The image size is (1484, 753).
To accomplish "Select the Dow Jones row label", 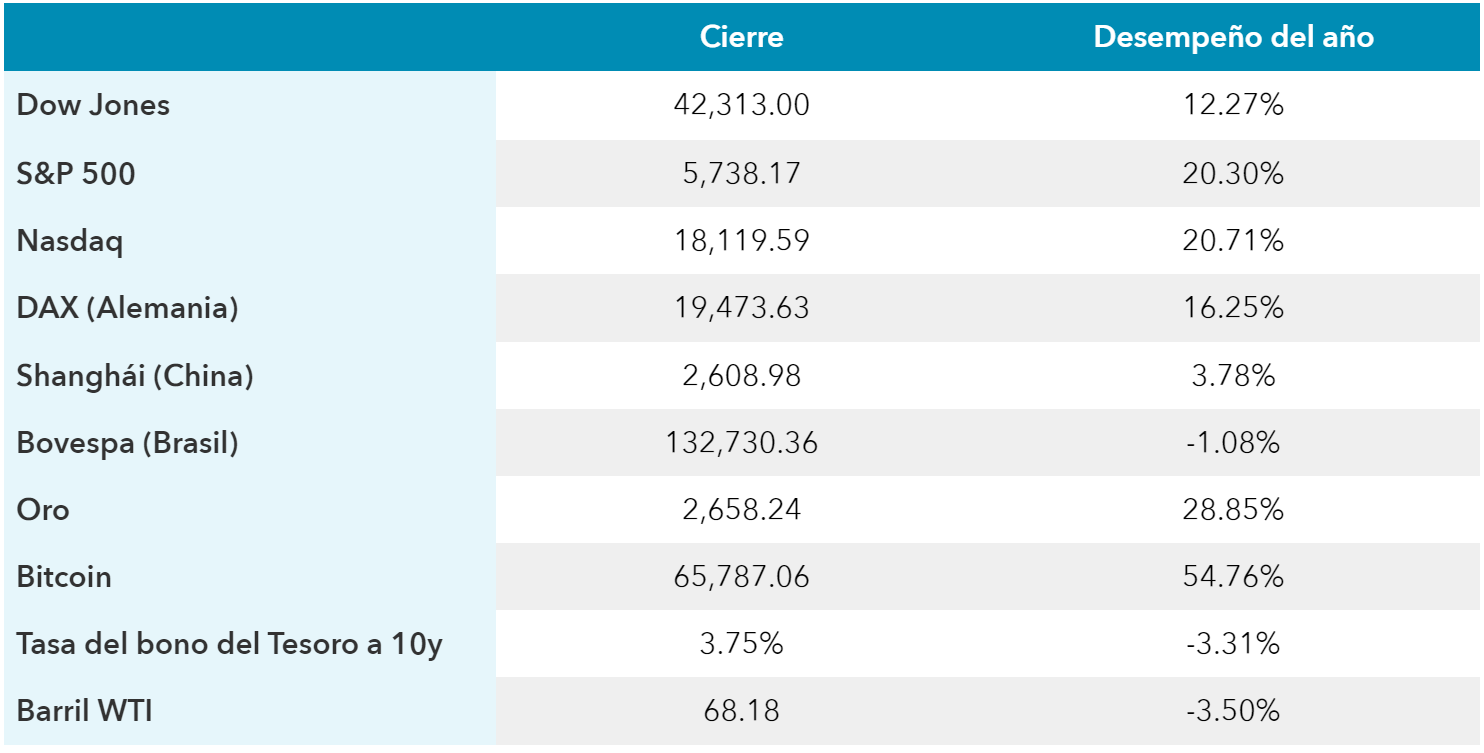I will [94, 105].
